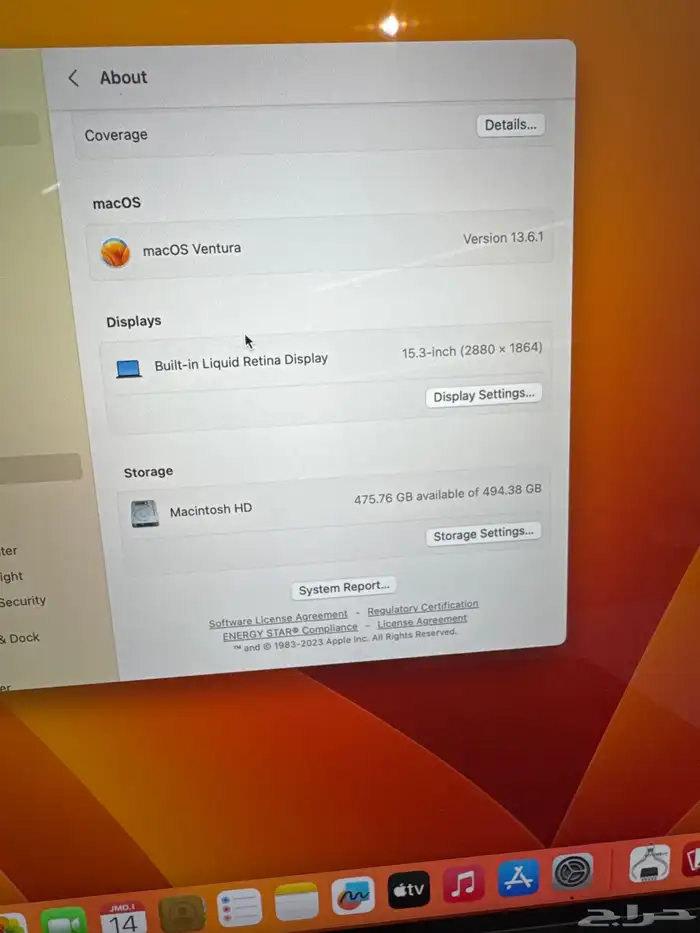The height and width of the screenshot is (933, 700).
Task: Launch Freeform from the Dock
Action: coord(353,896)
